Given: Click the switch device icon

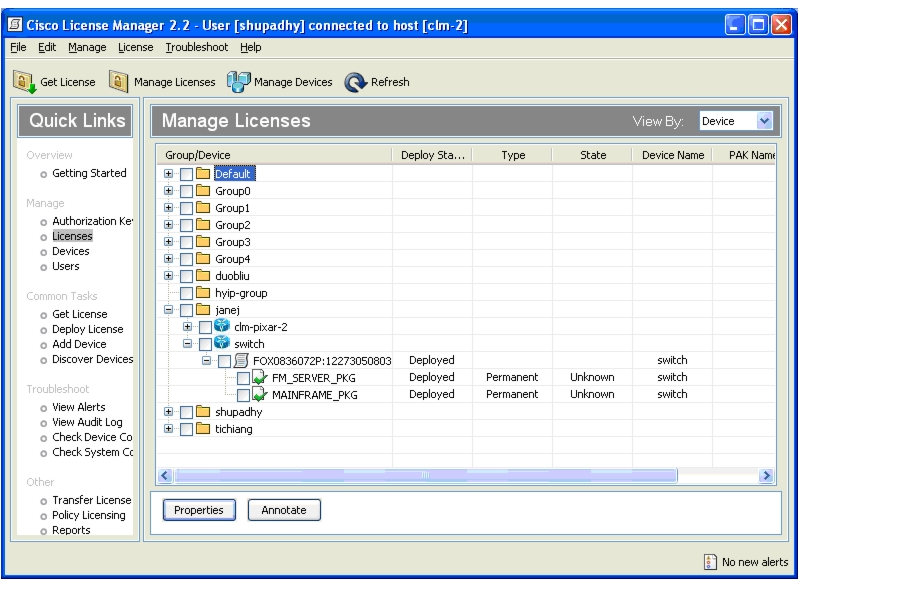Looking at the screenshot, I should click(222, 343).
